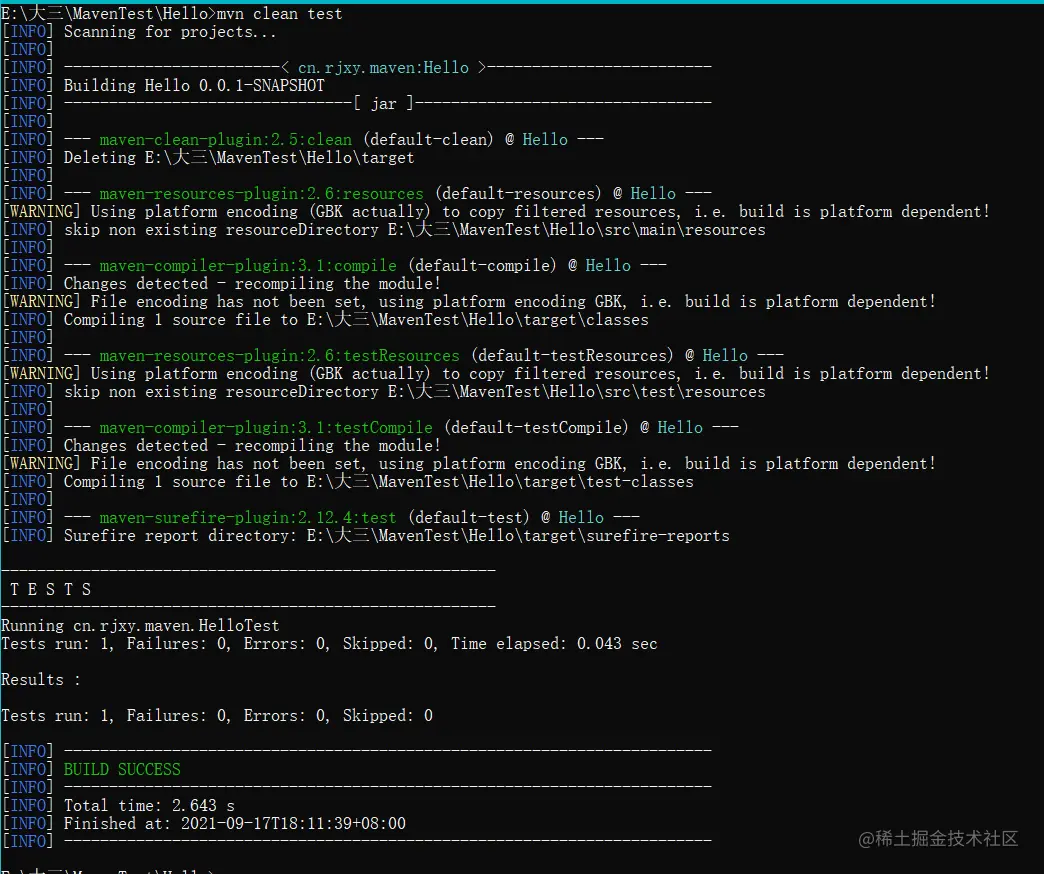1044x874 pixels.
Task: Click '(default-clean)' execution id text
Action: (x=429, y=139)
